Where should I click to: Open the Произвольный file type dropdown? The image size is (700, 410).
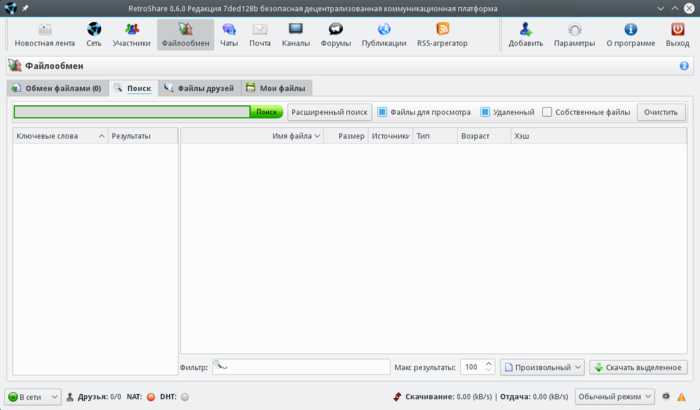[x=542, y=367]
